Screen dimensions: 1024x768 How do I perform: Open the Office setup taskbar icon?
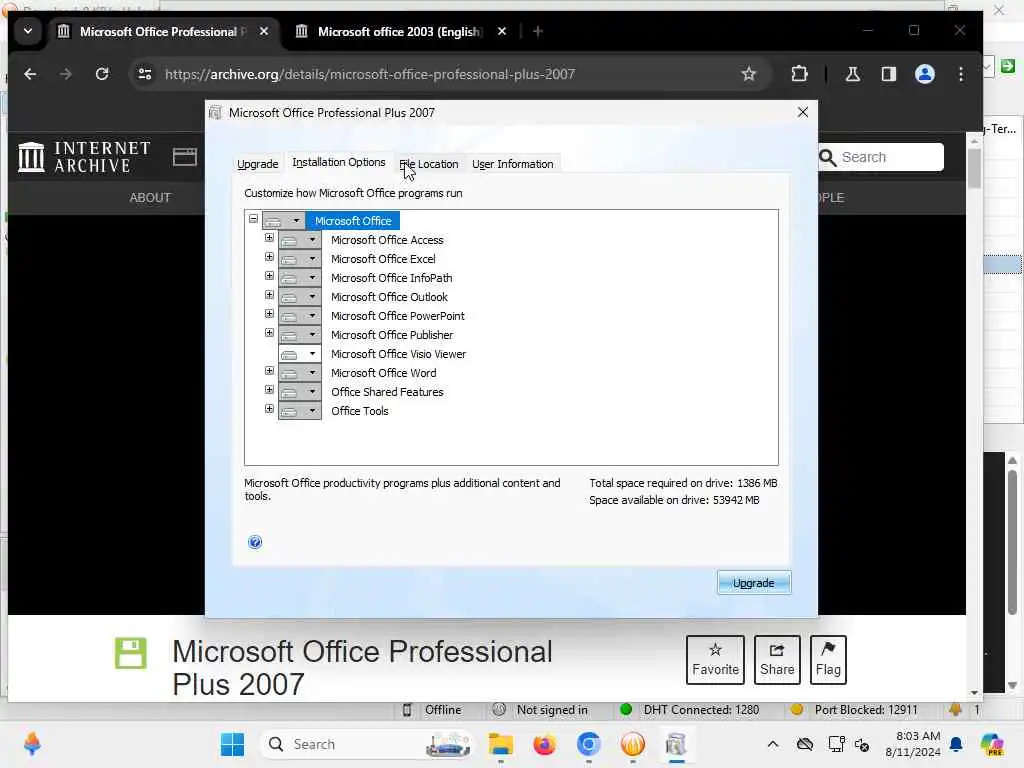pyautogui.click(x=677, y=744)
